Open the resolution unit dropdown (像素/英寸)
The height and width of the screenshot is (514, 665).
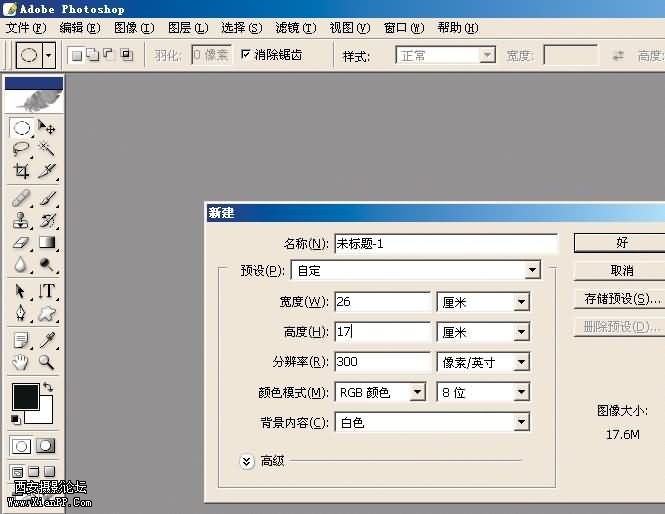[522, 362]
